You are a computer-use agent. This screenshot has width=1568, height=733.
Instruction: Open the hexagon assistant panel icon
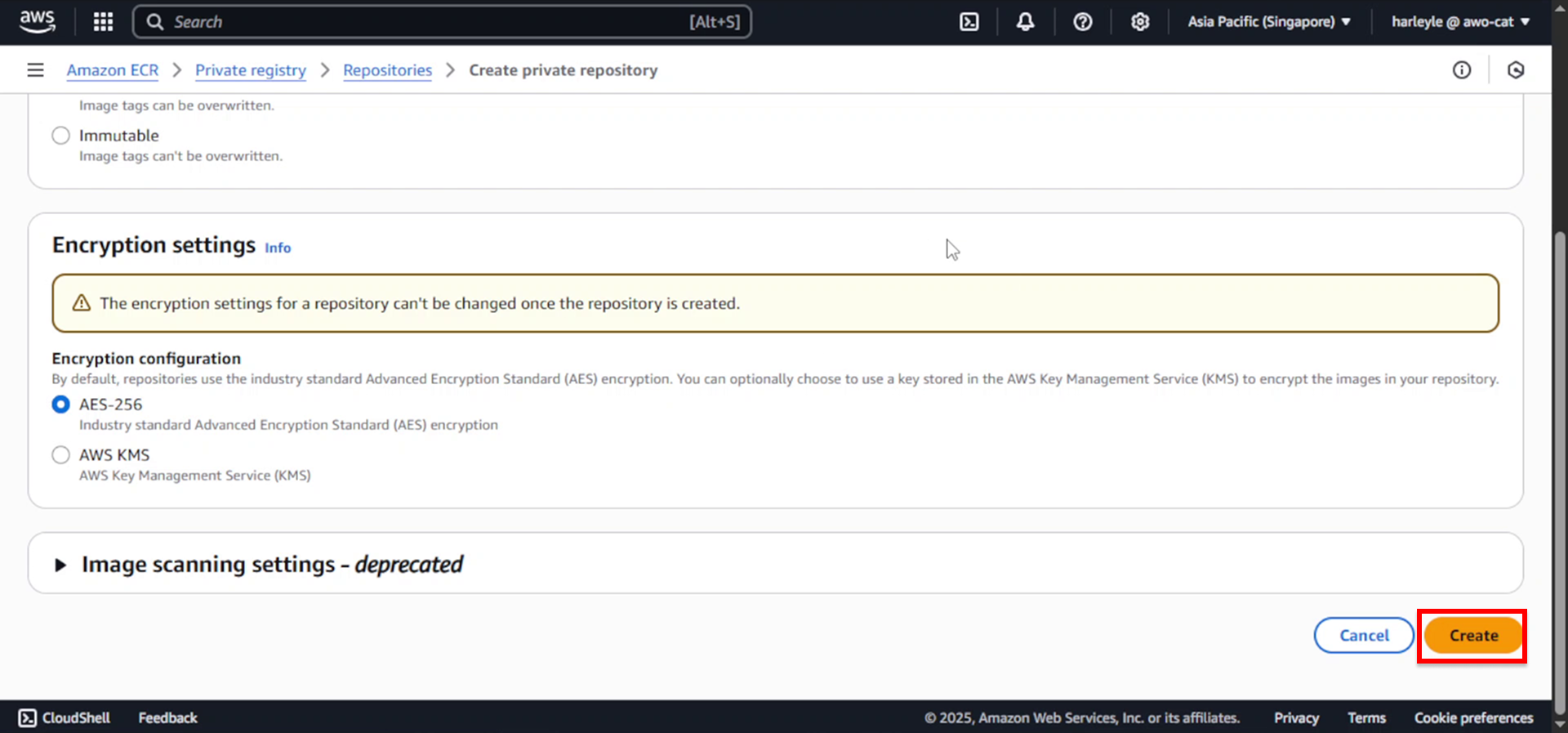coord(1516,70)
